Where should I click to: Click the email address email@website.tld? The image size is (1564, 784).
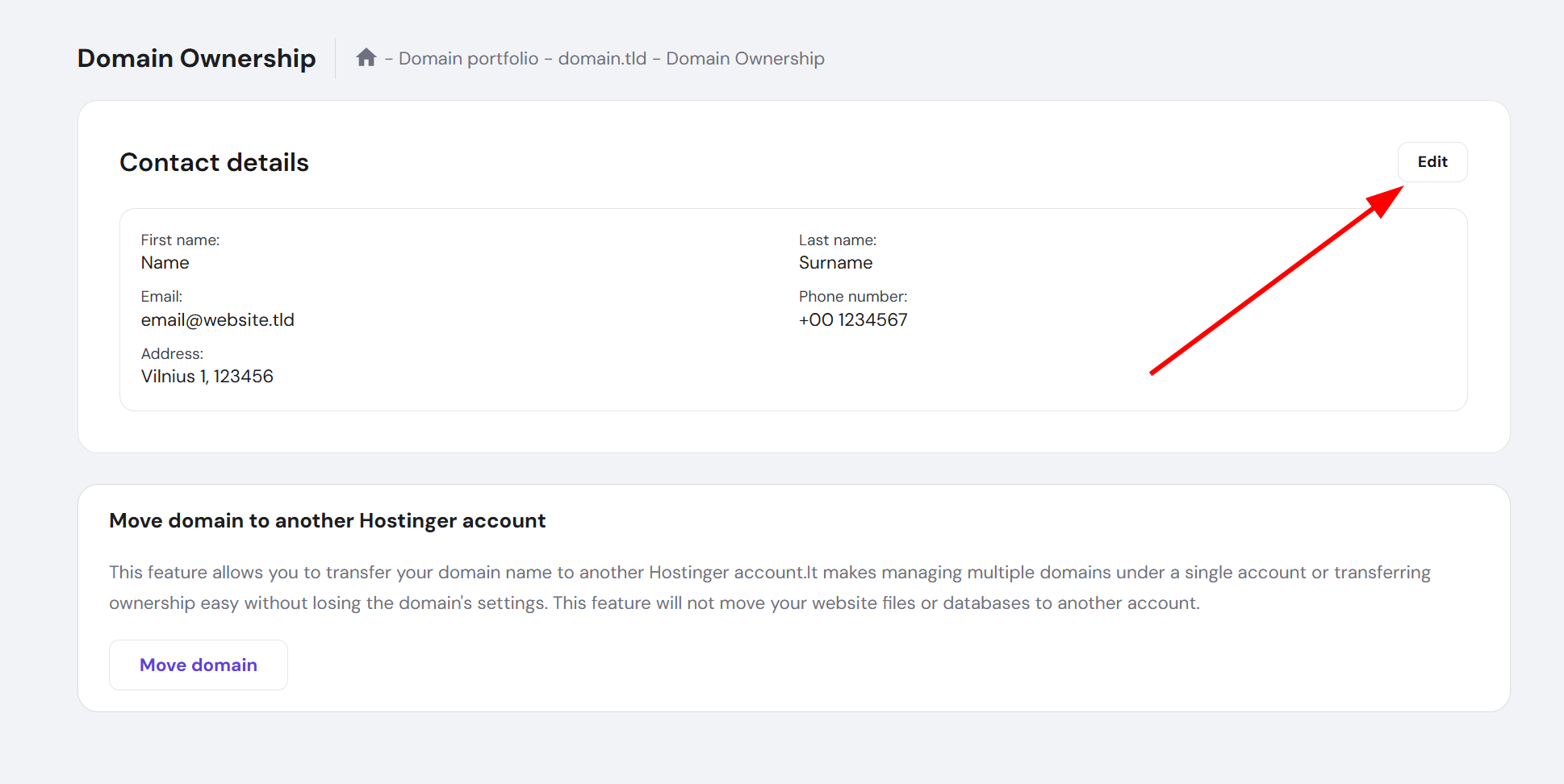pos(217,320)
